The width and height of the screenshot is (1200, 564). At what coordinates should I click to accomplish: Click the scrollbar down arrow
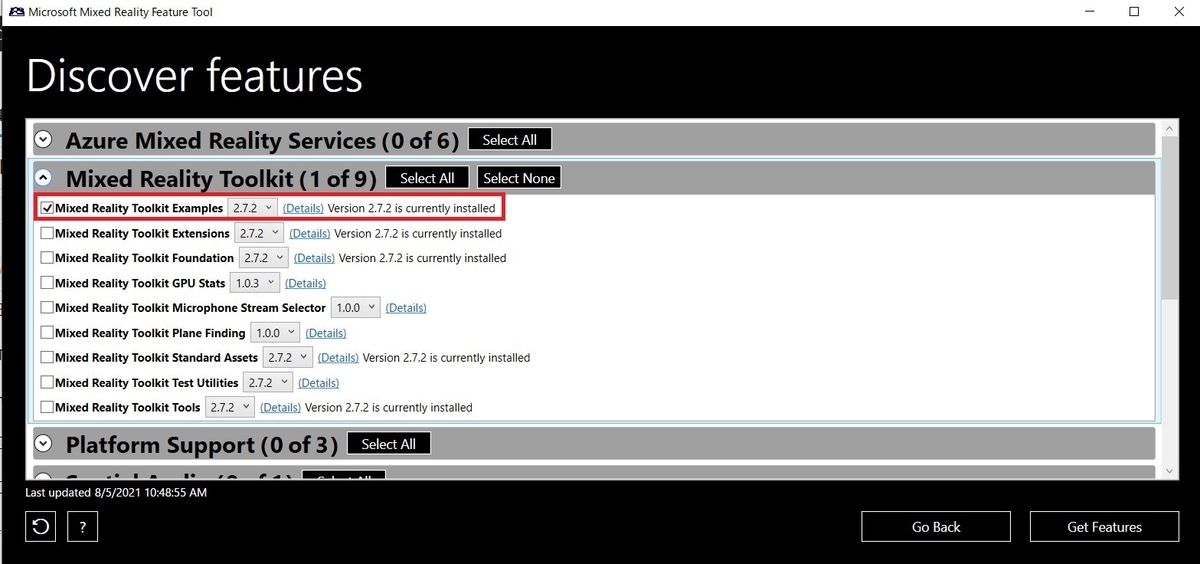tap(1169, 470)
